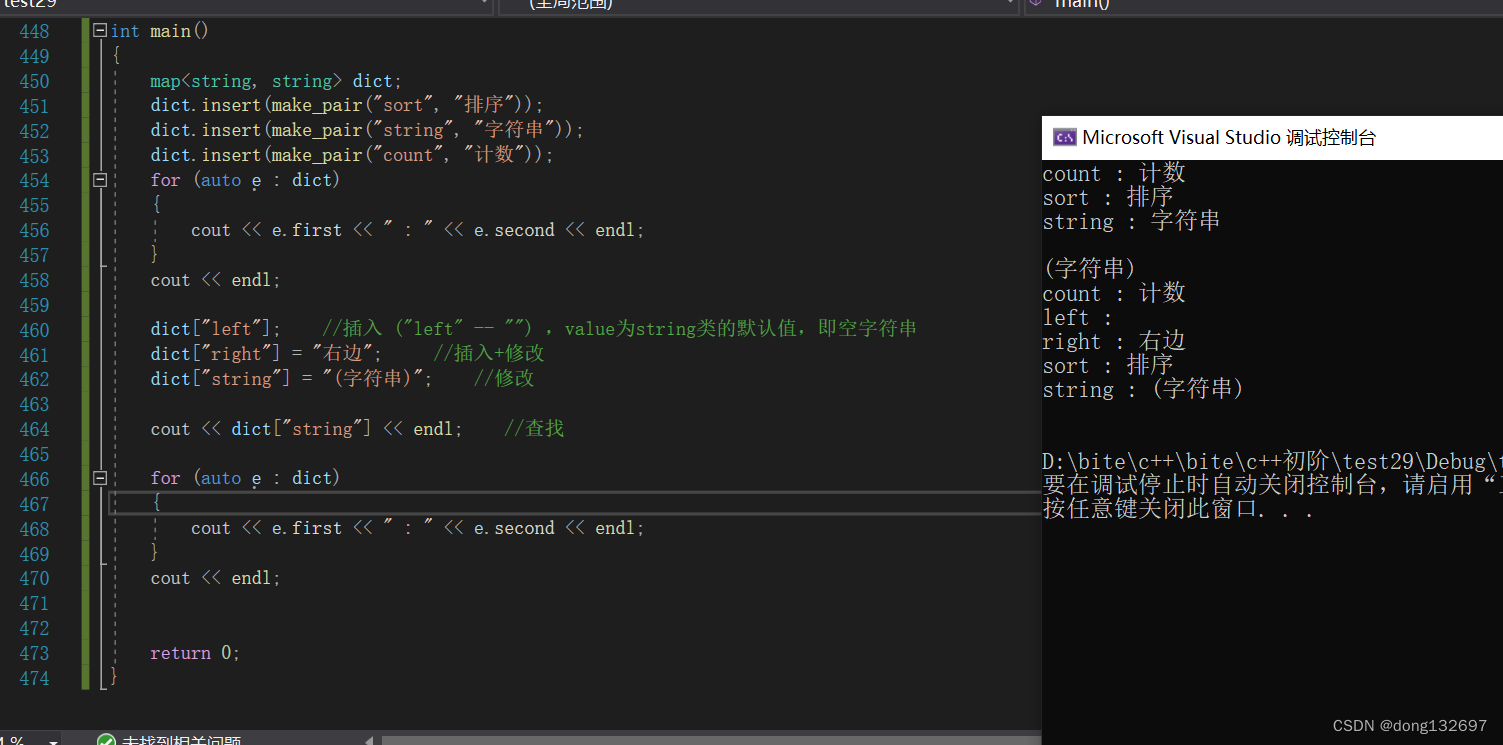1503x745 pixels.
Task: Click the dict["string"] = "(字符串)" statement
Action: [292, 379]
